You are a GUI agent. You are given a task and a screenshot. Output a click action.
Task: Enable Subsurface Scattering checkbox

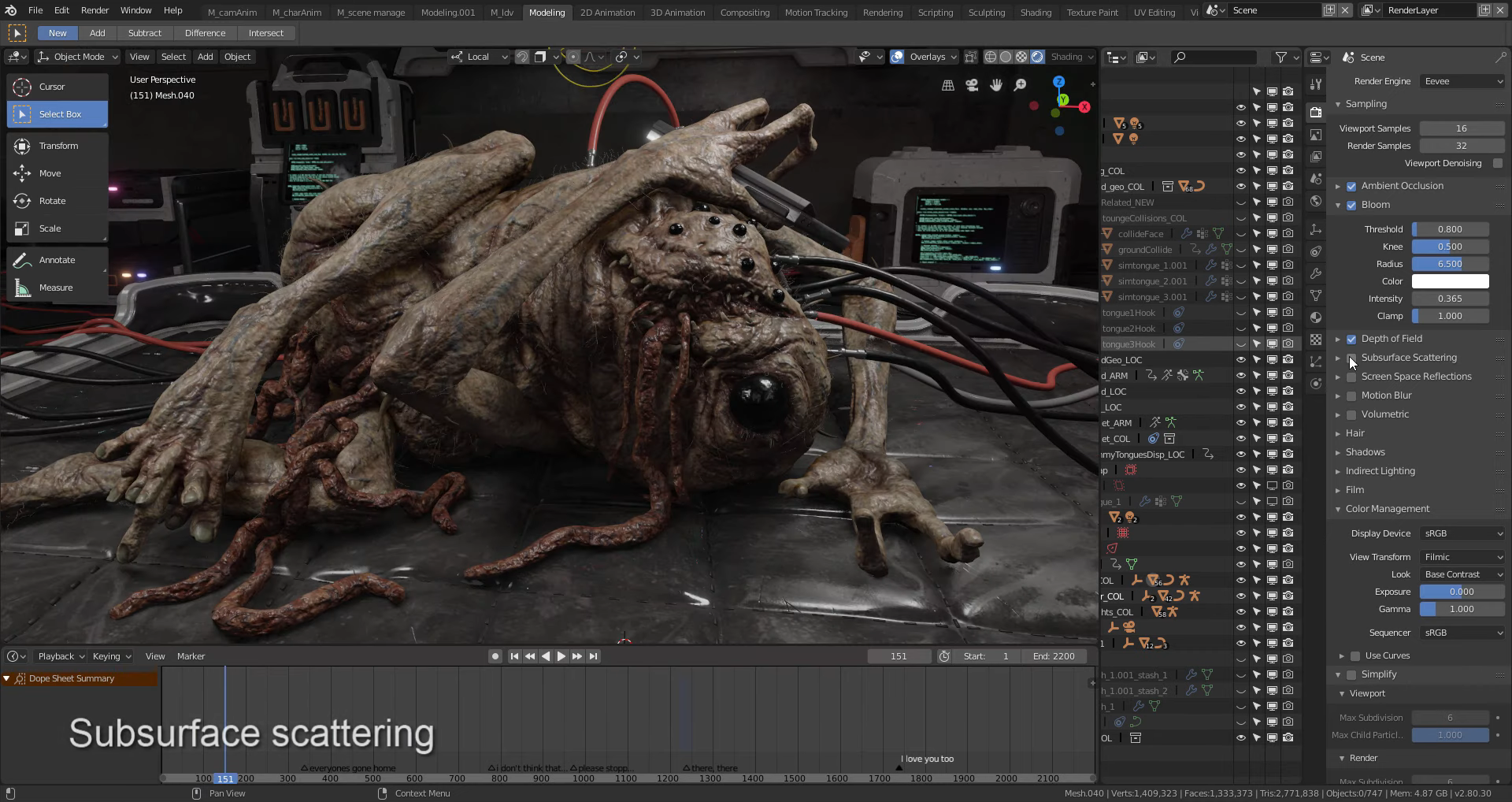point(1351,358)
